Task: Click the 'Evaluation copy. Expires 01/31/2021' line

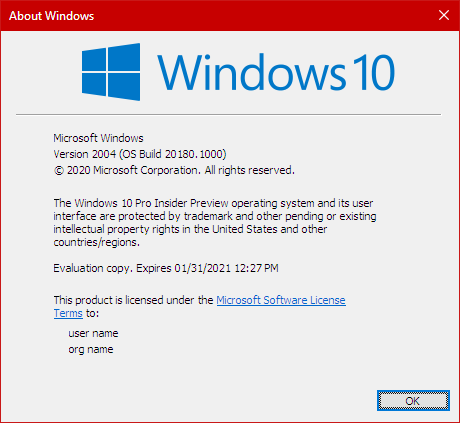Action: click(x=166, y=268)
